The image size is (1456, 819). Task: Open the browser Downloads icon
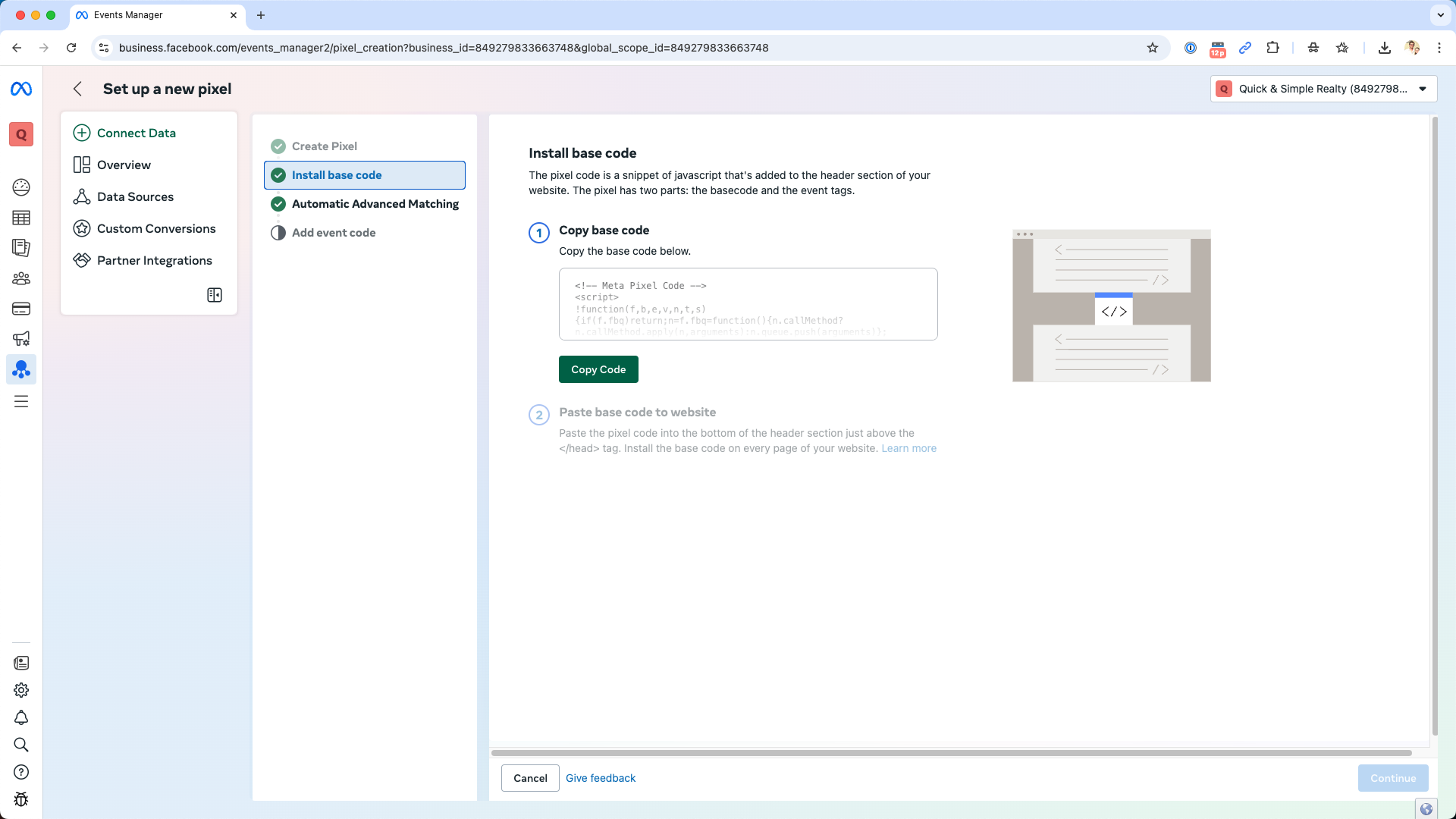(1385, 48)
